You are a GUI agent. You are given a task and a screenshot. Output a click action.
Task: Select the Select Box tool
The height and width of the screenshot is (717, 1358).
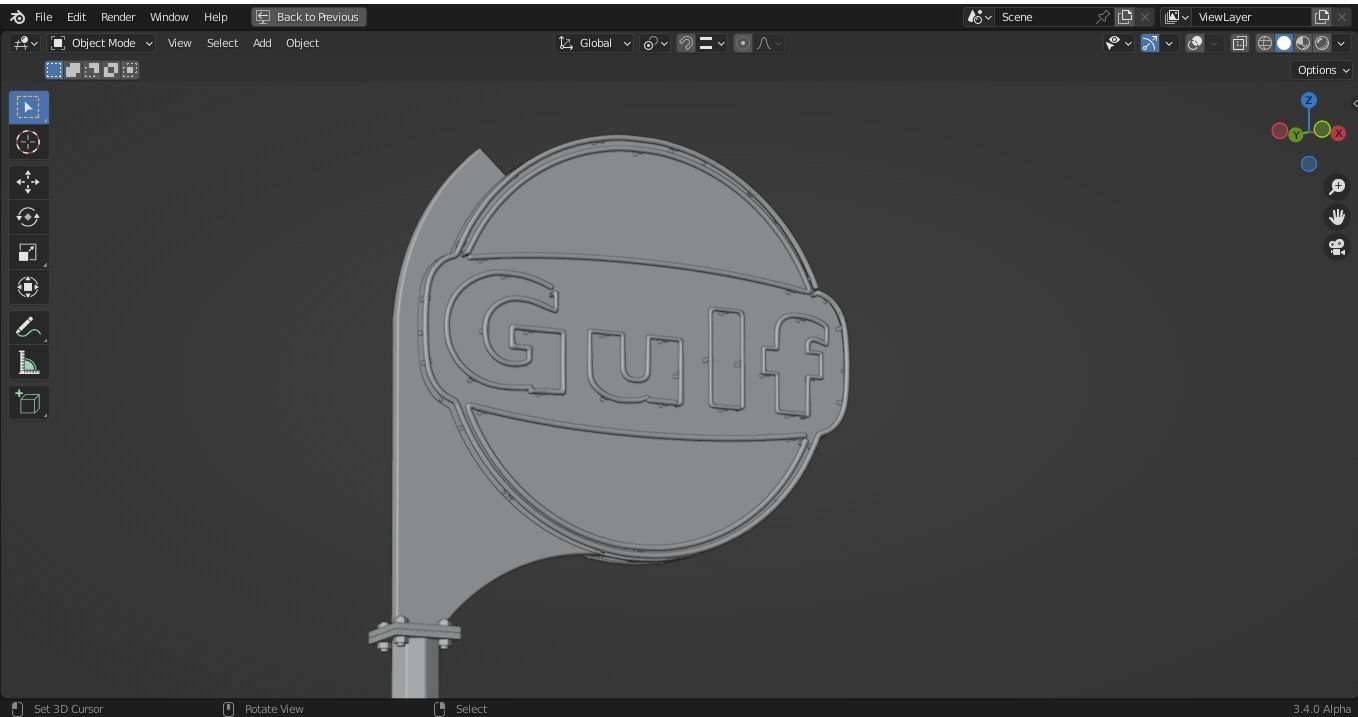pos(28,107)
